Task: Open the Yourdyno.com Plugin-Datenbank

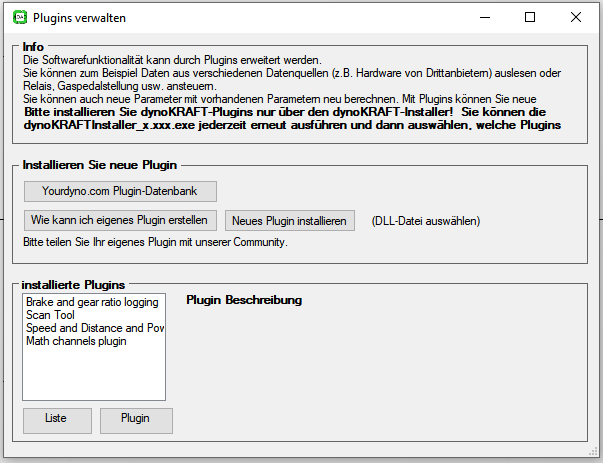Action: click(x=120, y=192)
